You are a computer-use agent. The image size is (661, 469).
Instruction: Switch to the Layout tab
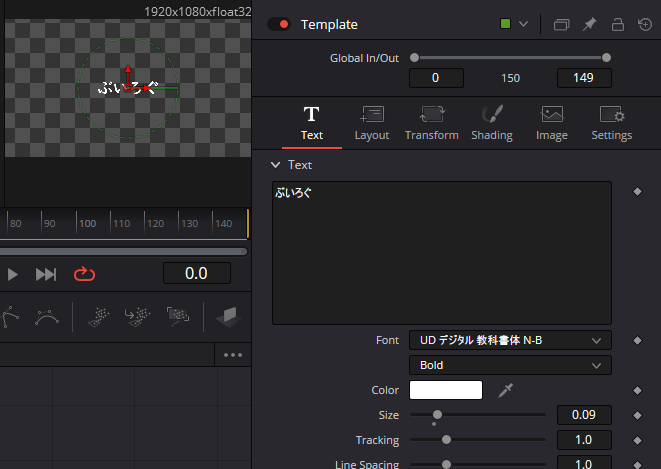pyautogui.click(x=372, y=123)
